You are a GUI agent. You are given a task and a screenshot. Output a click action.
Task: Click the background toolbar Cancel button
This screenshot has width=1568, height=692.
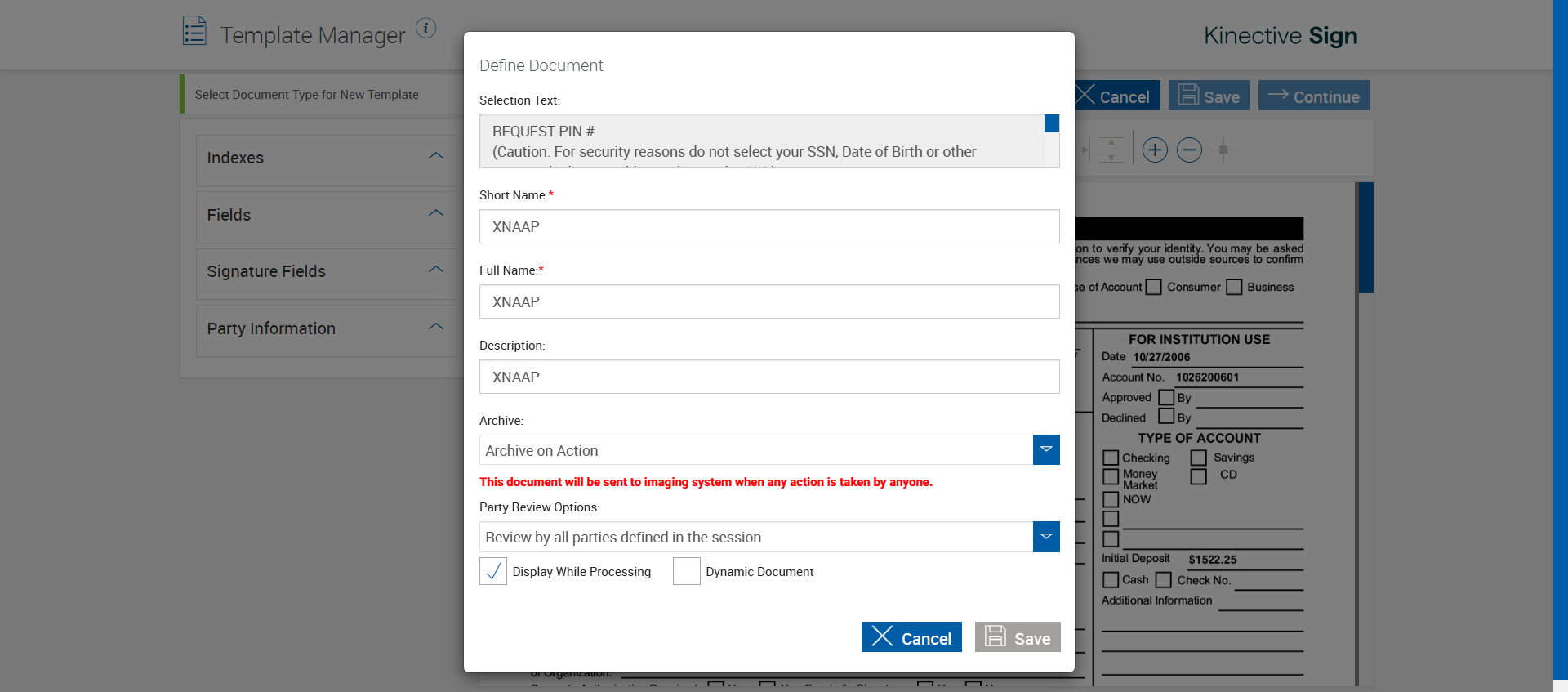(x=1114, y=96)
